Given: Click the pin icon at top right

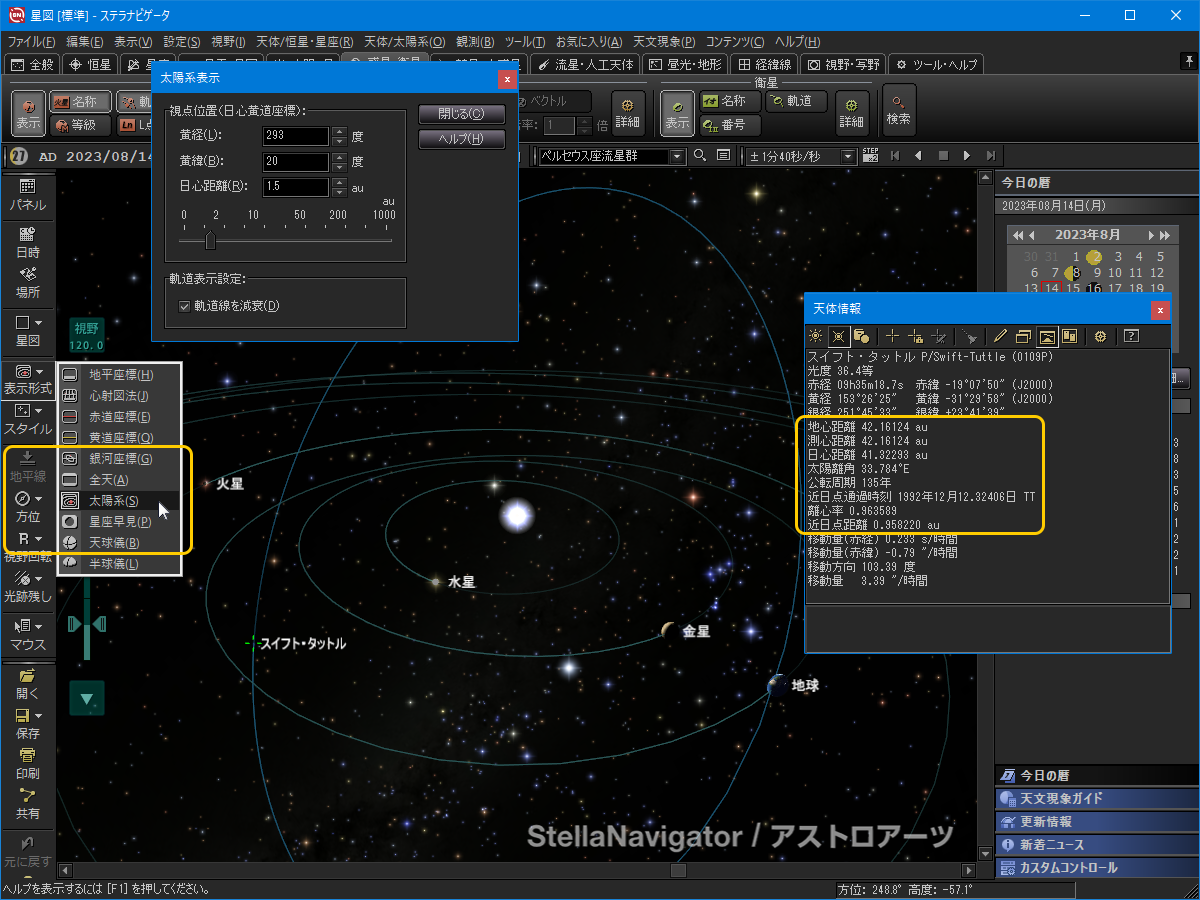Looking at the screenshot, I should [x=1188, y=62].
